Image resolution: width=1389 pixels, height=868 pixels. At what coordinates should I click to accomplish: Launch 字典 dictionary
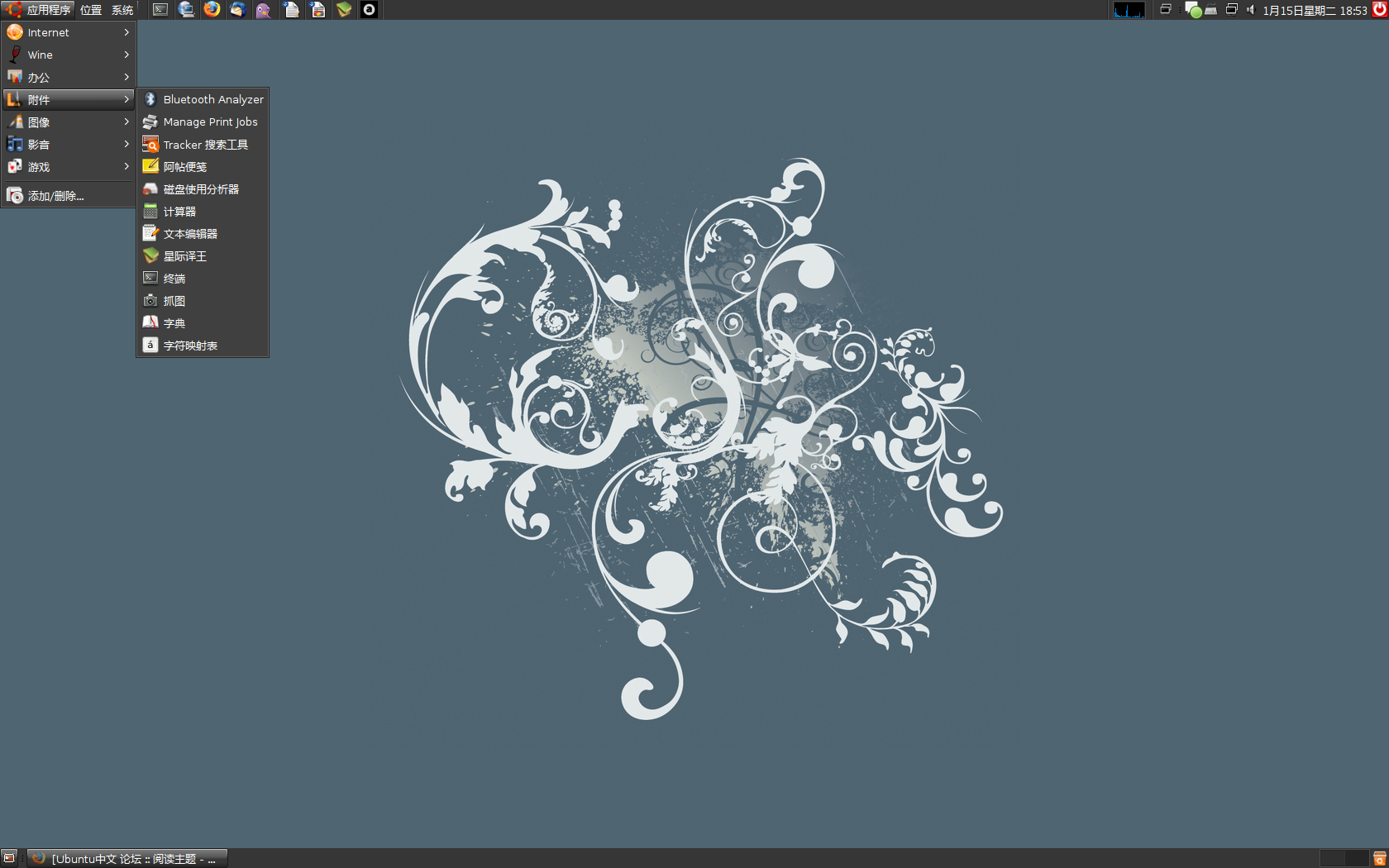pos(203,323)
